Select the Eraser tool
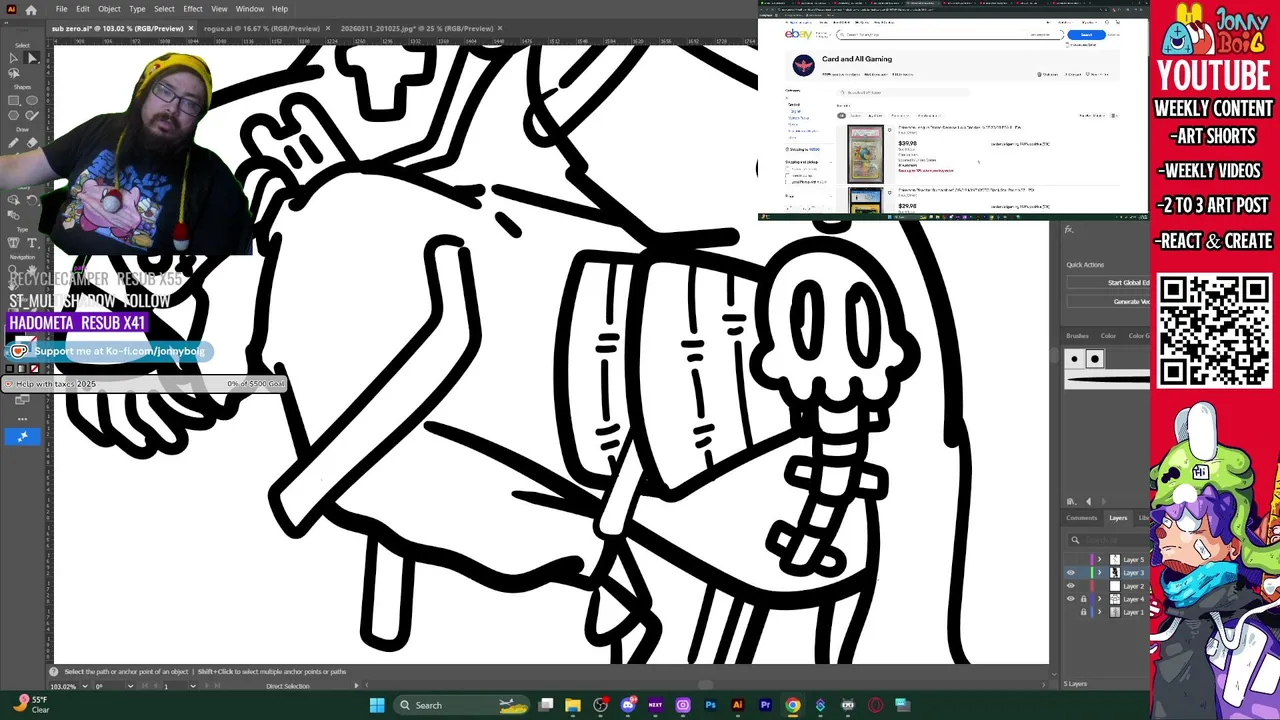Viewport: 1280px width, 720px height. (32, 143)
